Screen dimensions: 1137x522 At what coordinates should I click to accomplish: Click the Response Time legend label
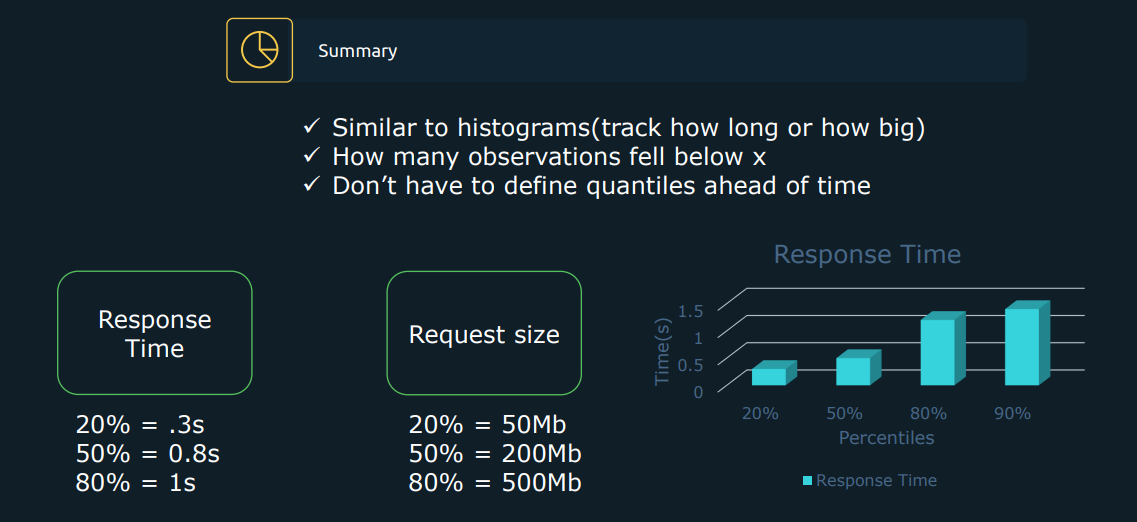coord(876,481)
